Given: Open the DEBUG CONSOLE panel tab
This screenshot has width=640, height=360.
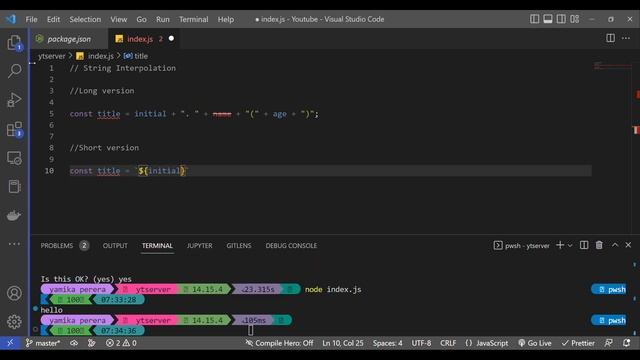Looking at the screenshot, I should 291,245.
